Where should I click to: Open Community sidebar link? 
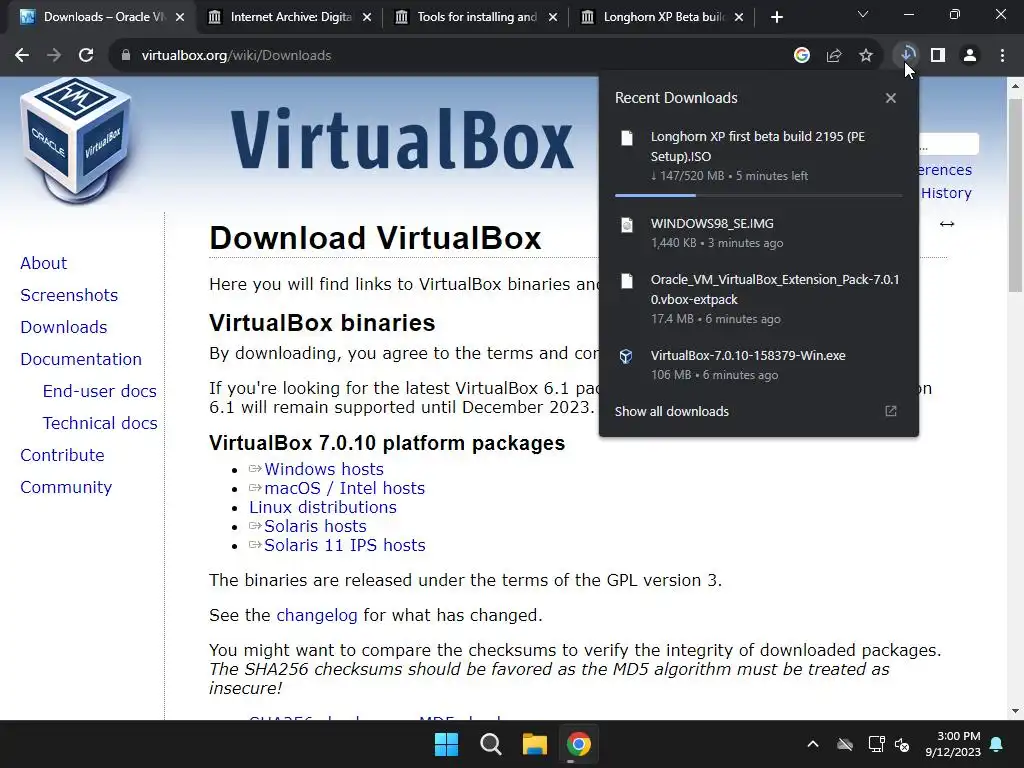66,487
